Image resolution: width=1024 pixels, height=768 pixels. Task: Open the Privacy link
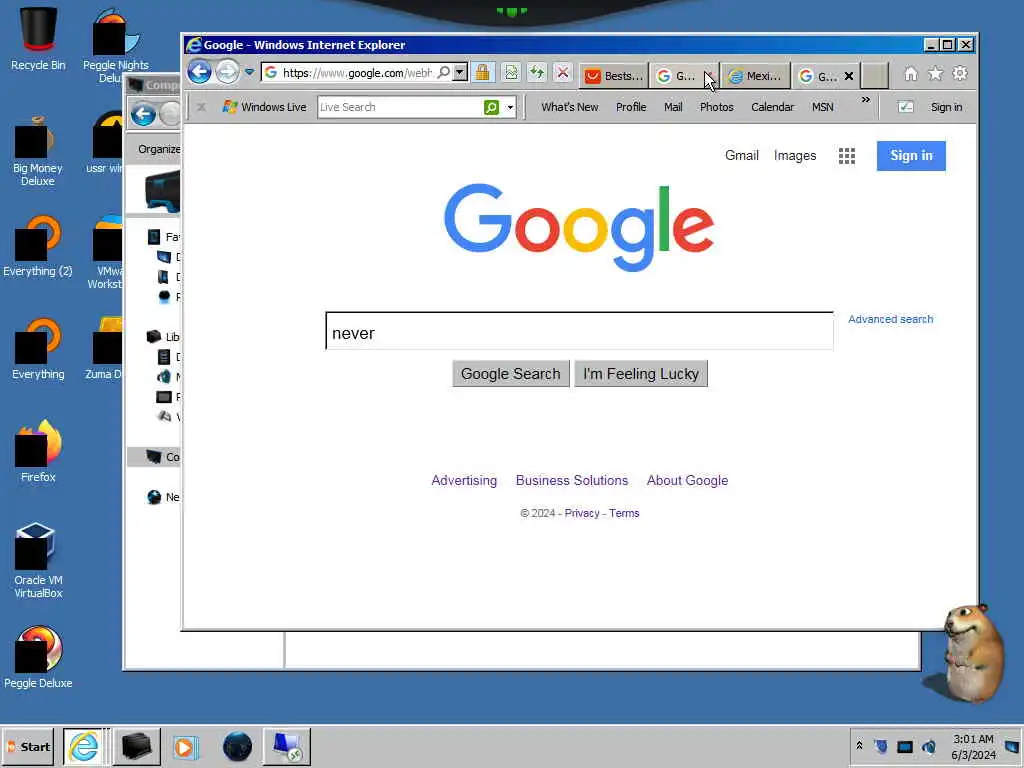click(x=581, y=513)
